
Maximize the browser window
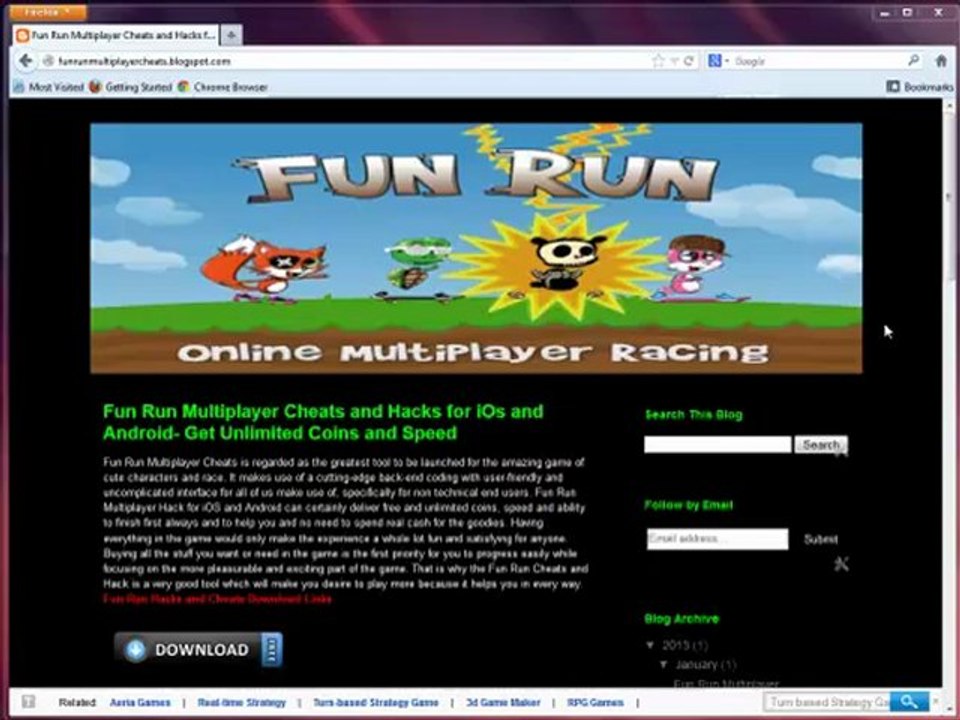point(907,12)
